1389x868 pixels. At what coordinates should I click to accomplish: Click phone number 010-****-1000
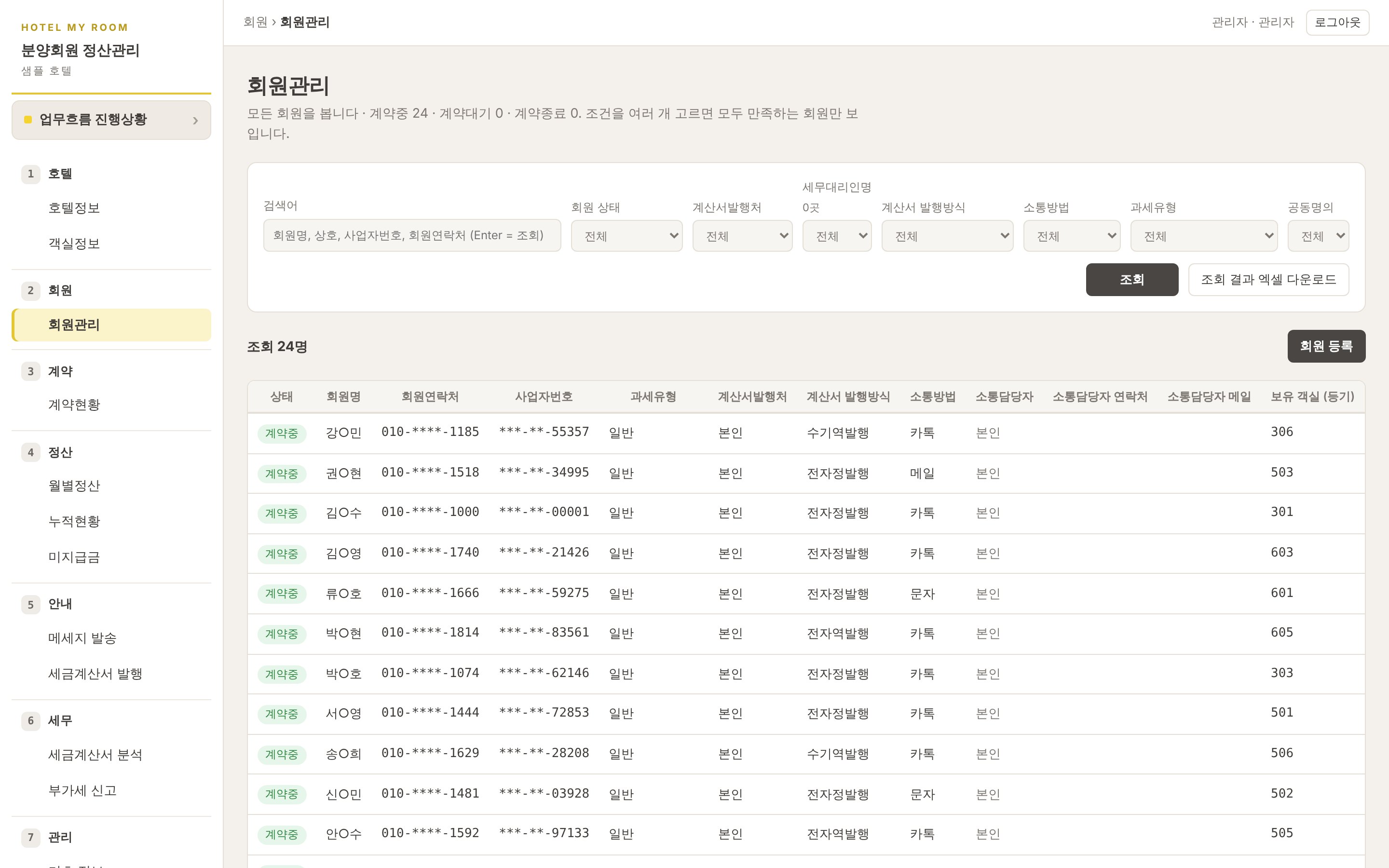point(430,512)
